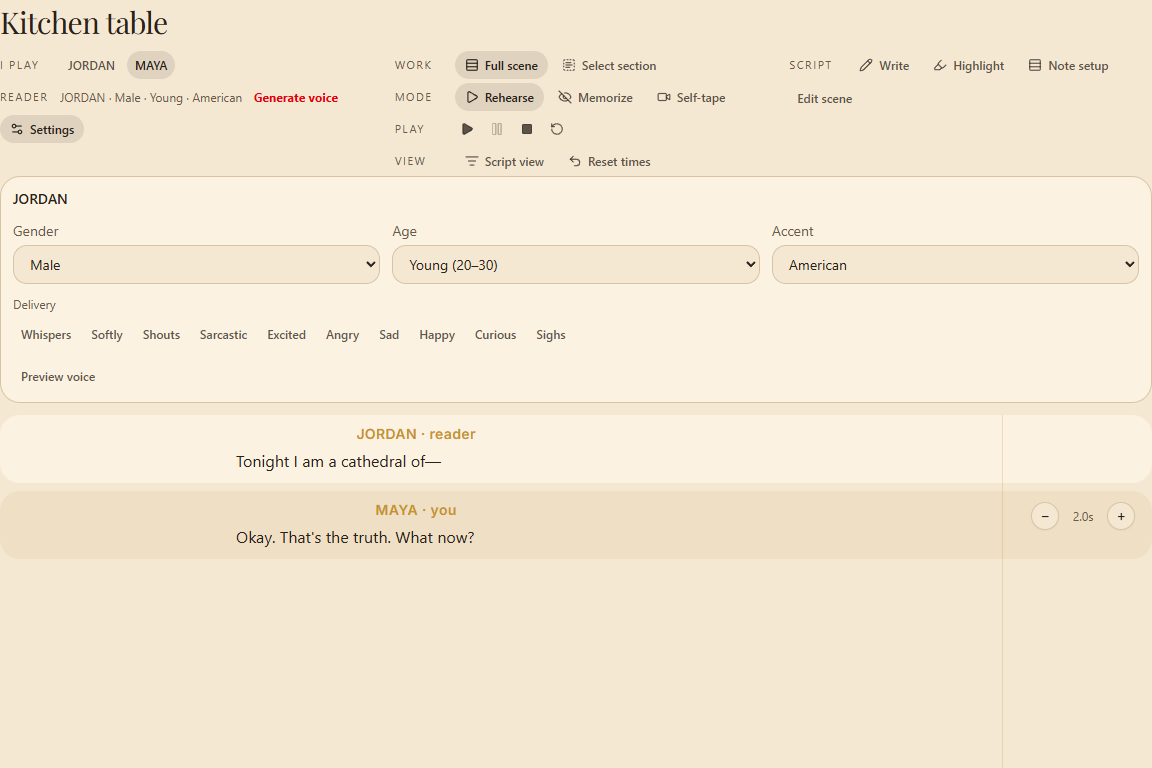1152x768 pixels.
Task: Open the Accent dropdown
Action: coord(955,265)
